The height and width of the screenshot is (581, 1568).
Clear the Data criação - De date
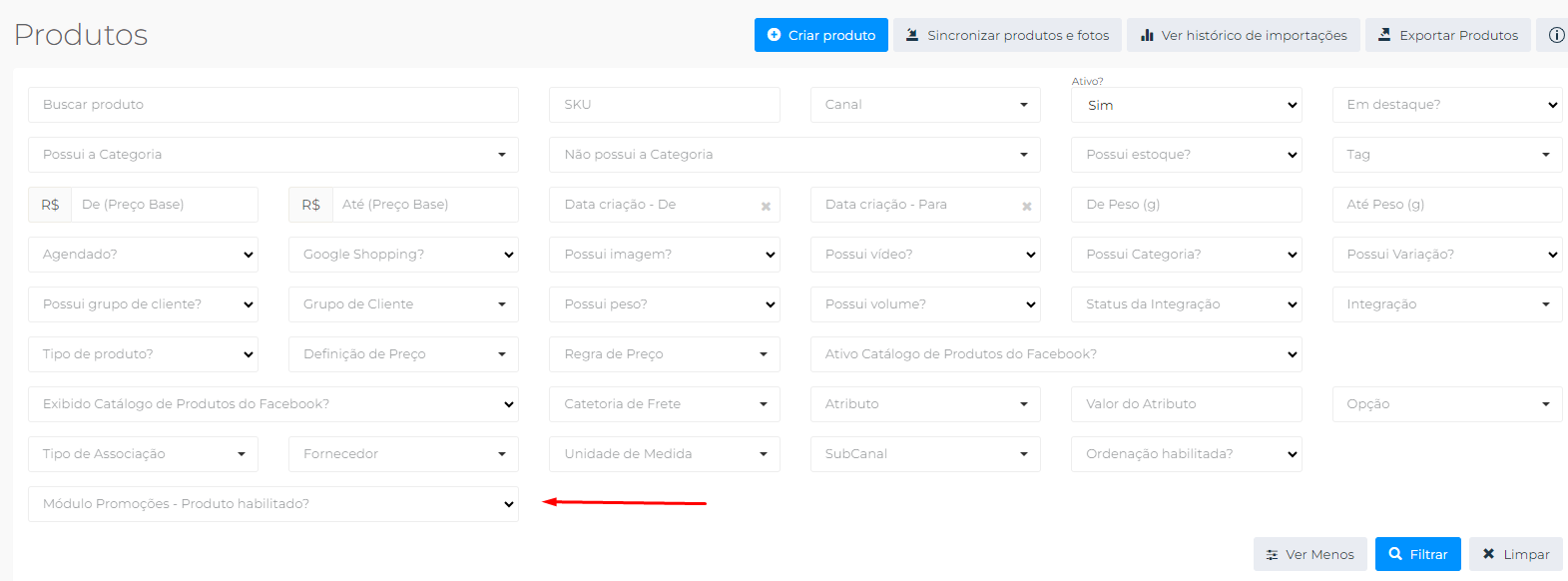[766, 207]
